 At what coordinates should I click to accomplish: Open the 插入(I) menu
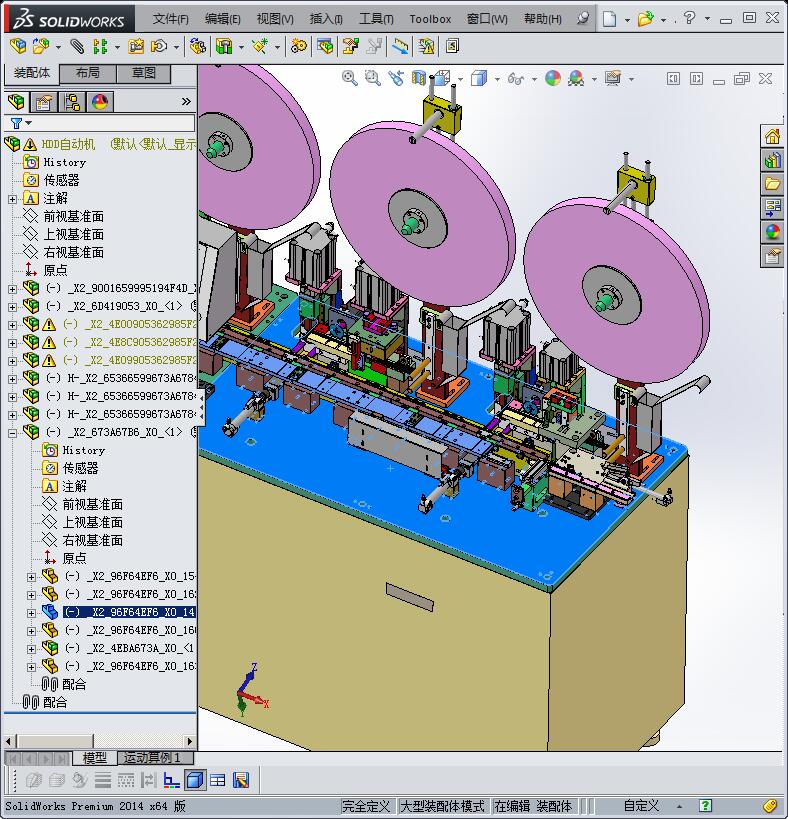[x=326, y=19]
